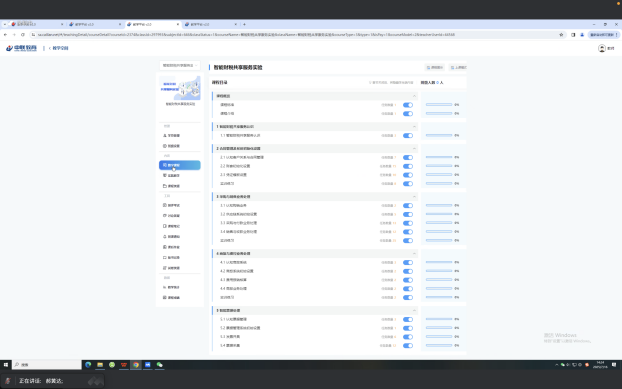The image size is (622, 389).
Task: Reload the page with the browser refresh icon
Action: click(x=23, y=35)
